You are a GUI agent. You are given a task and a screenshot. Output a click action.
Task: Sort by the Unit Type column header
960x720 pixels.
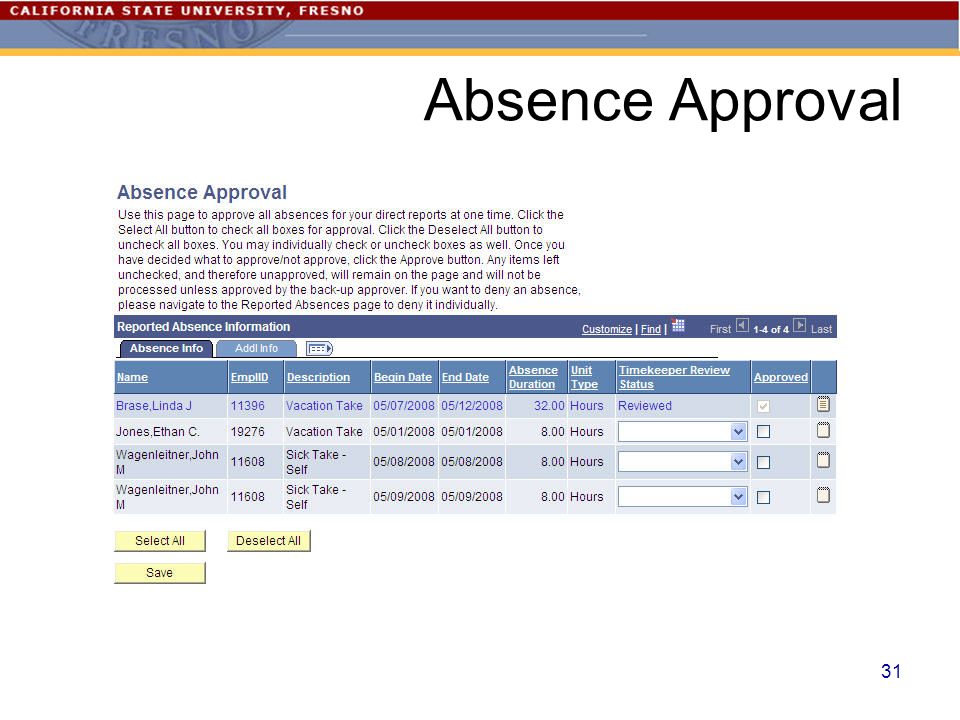pyautogui.click(x=584, y=377)
